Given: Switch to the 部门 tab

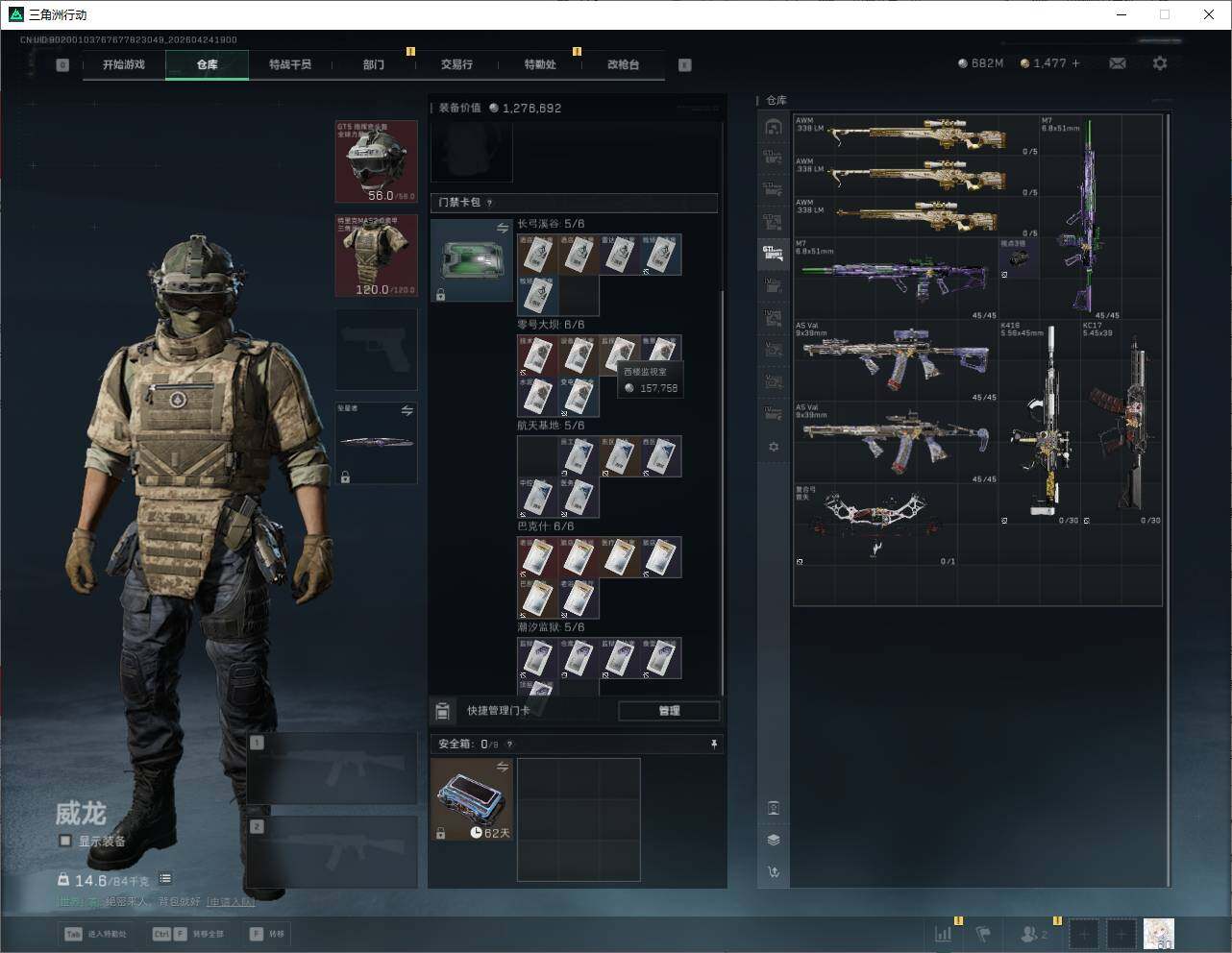Looking at the screenshot, I should point(374,64).
